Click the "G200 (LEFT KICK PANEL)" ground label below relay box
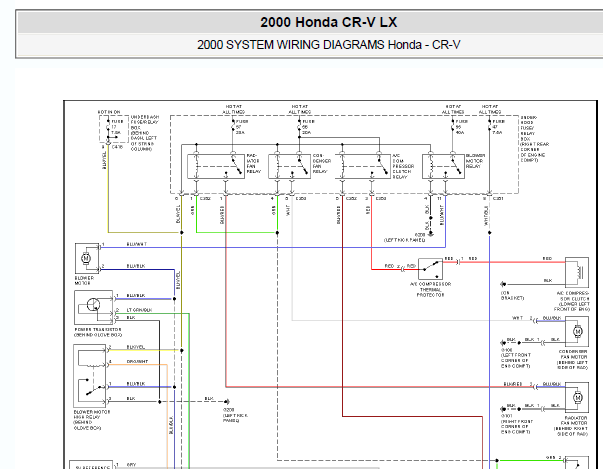 (405, 237)
